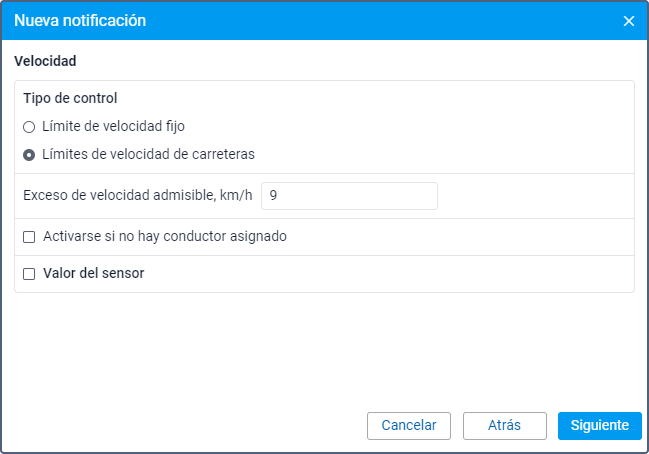Image resolution: width=649 pixels, height=454 pixels.
Task: Click the 'Límite de velocidad fijo' label text
Action: pos(113,127)
